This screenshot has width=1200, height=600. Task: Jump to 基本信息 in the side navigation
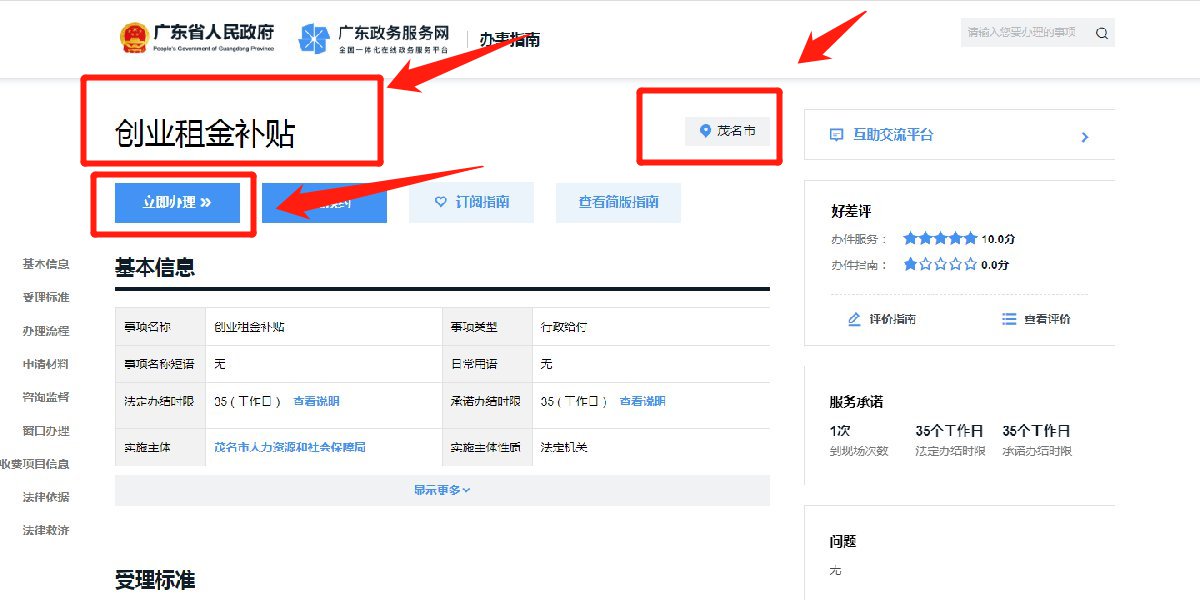(x=46, y=264)
